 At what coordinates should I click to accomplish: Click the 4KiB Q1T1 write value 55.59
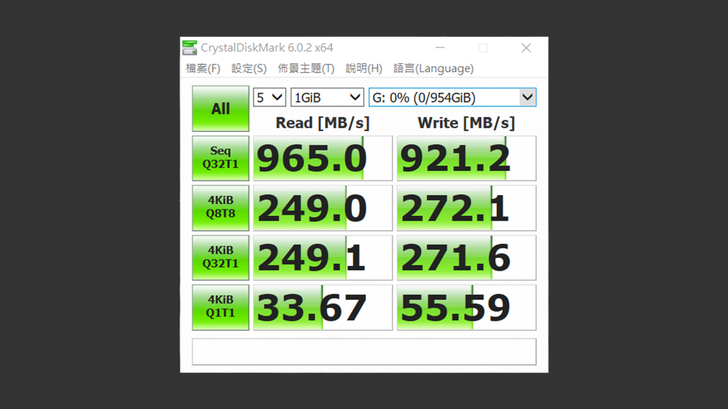pyautogui.click(x=466, y=307)
